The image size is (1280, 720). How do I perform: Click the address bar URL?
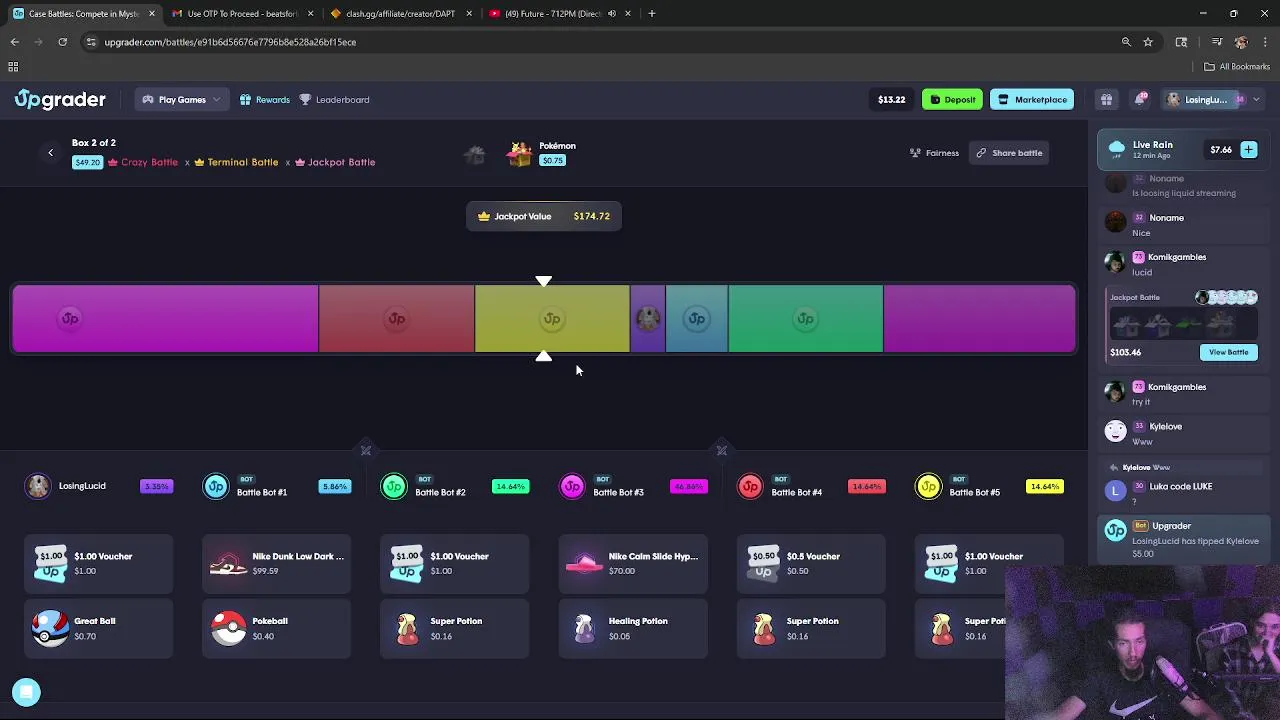point(230,42)
